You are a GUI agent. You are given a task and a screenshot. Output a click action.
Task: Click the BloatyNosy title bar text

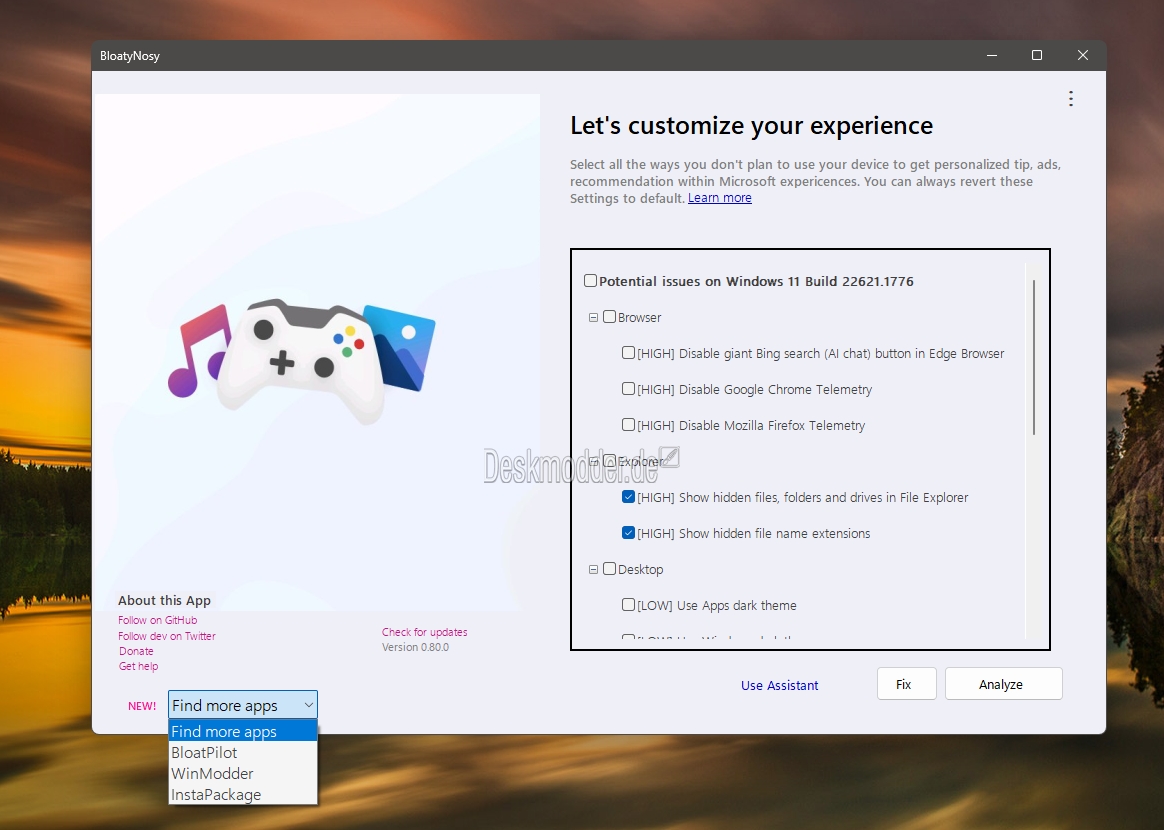(130, 56)
